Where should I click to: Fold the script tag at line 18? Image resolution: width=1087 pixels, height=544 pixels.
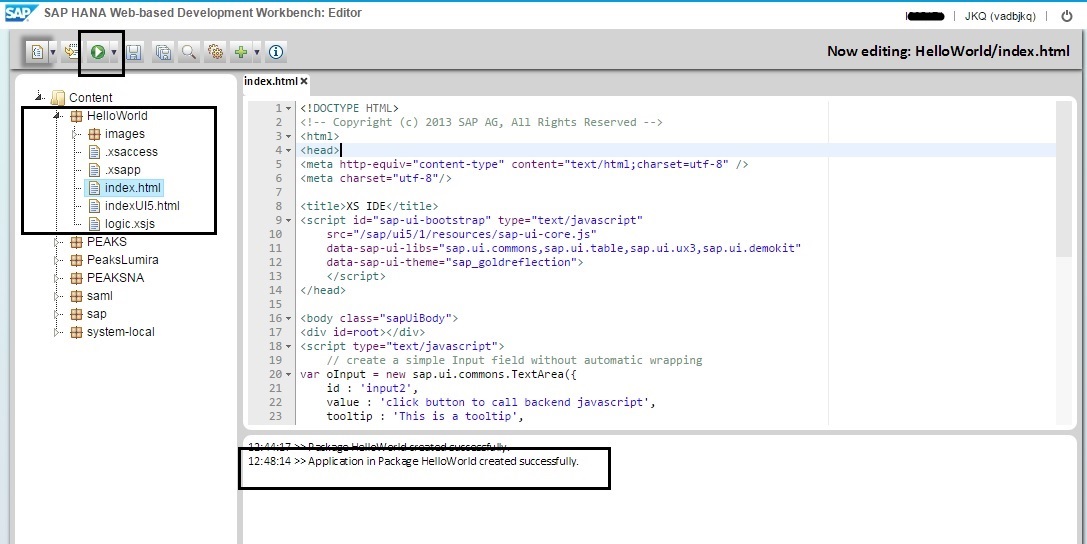(x=289, y=346)
